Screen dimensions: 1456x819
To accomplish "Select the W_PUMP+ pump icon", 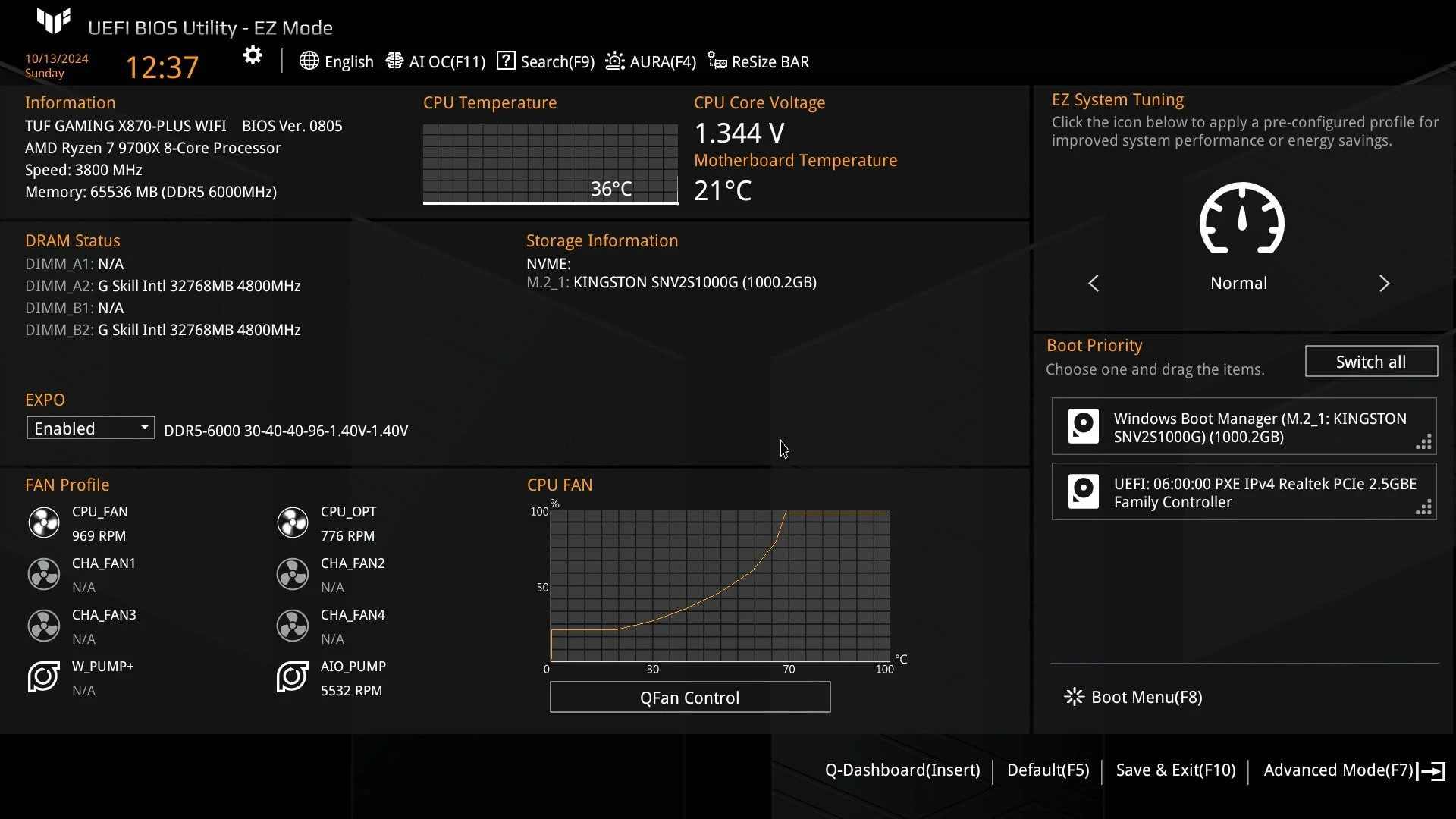I will (44, 676).
